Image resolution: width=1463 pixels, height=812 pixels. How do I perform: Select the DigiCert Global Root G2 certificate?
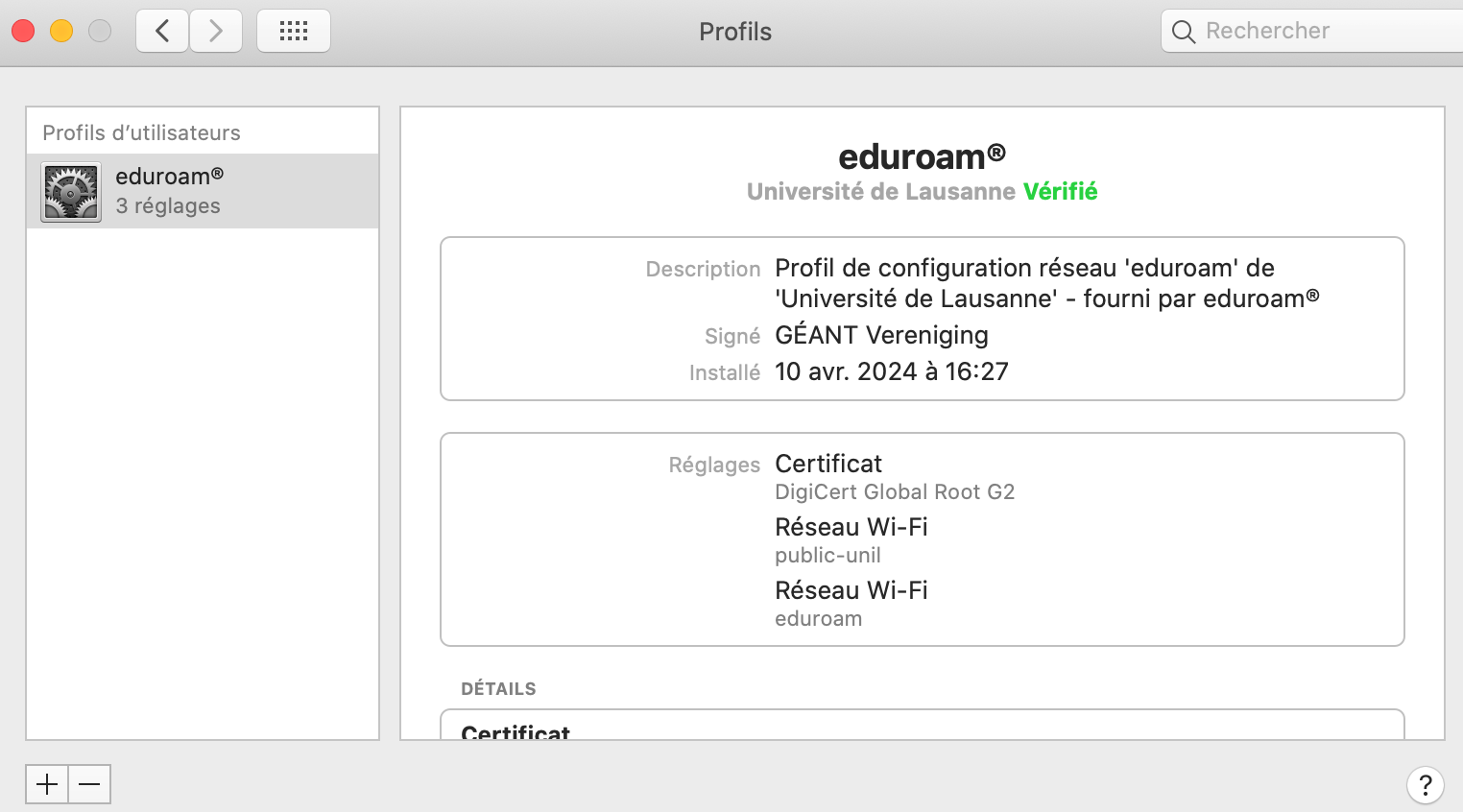(894, 492)
